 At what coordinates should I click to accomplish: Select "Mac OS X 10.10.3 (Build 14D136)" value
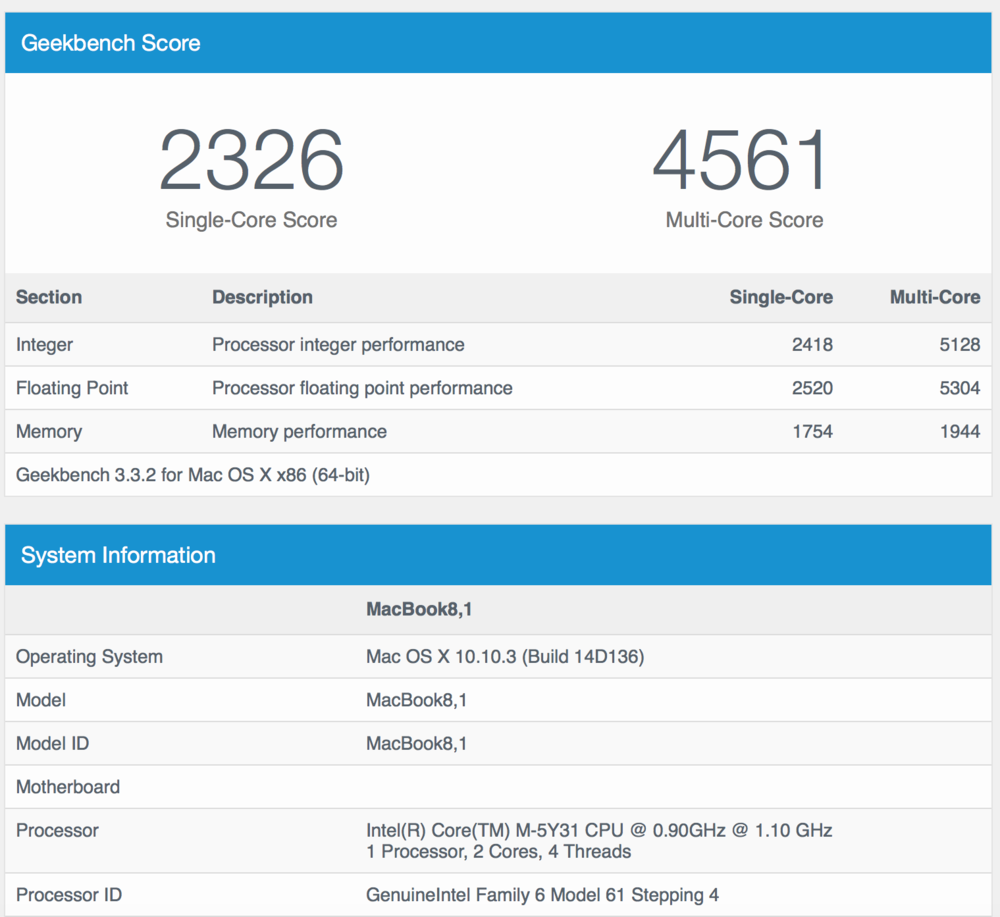pyautogui.click(x=505, y=657)
